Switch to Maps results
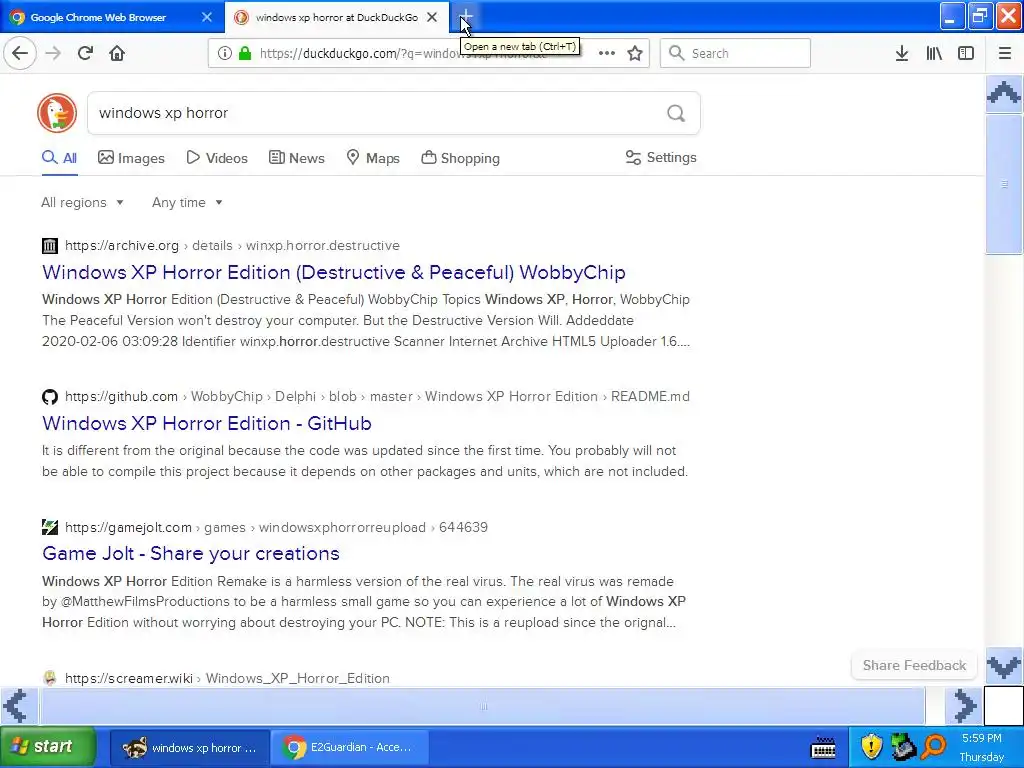This screenshot has width=1024, height=768. (373, 158)
